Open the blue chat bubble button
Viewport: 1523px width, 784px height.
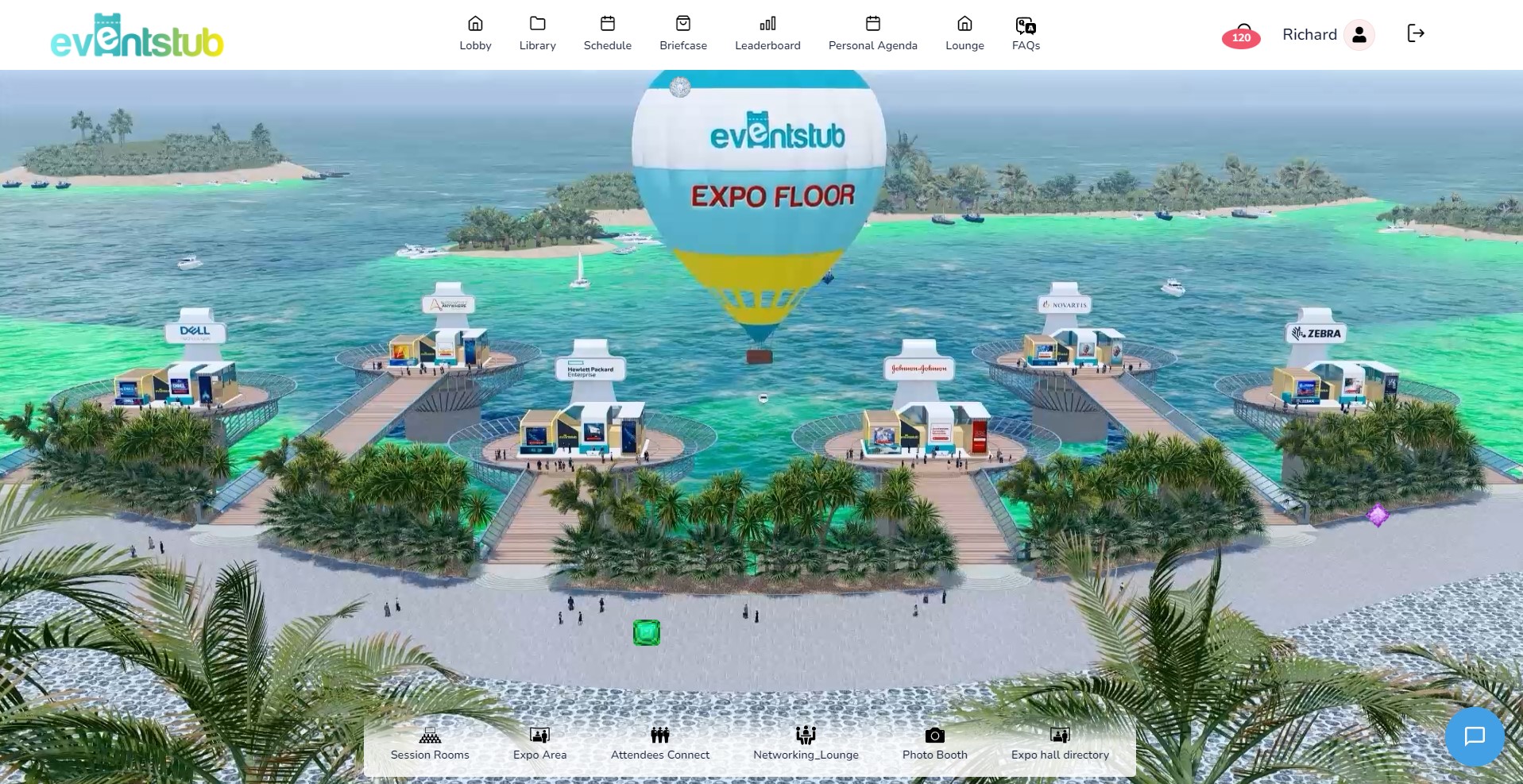[x=1475, y=736]
